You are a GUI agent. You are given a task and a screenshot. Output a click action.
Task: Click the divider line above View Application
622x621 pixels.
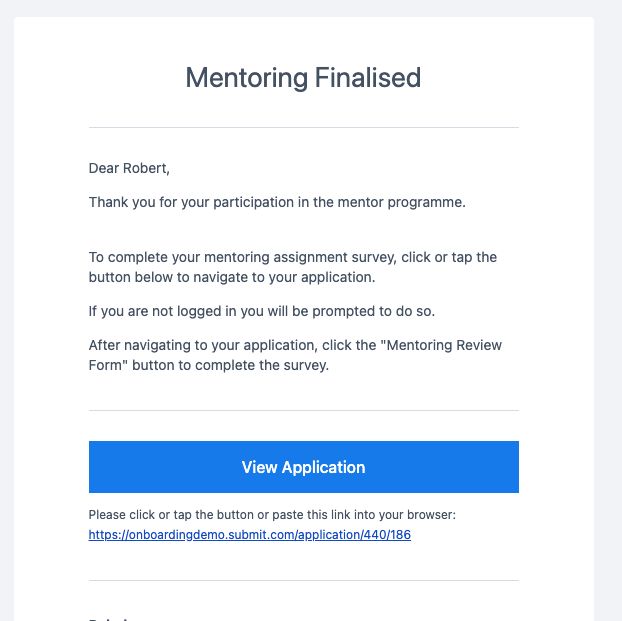(303, 411)
